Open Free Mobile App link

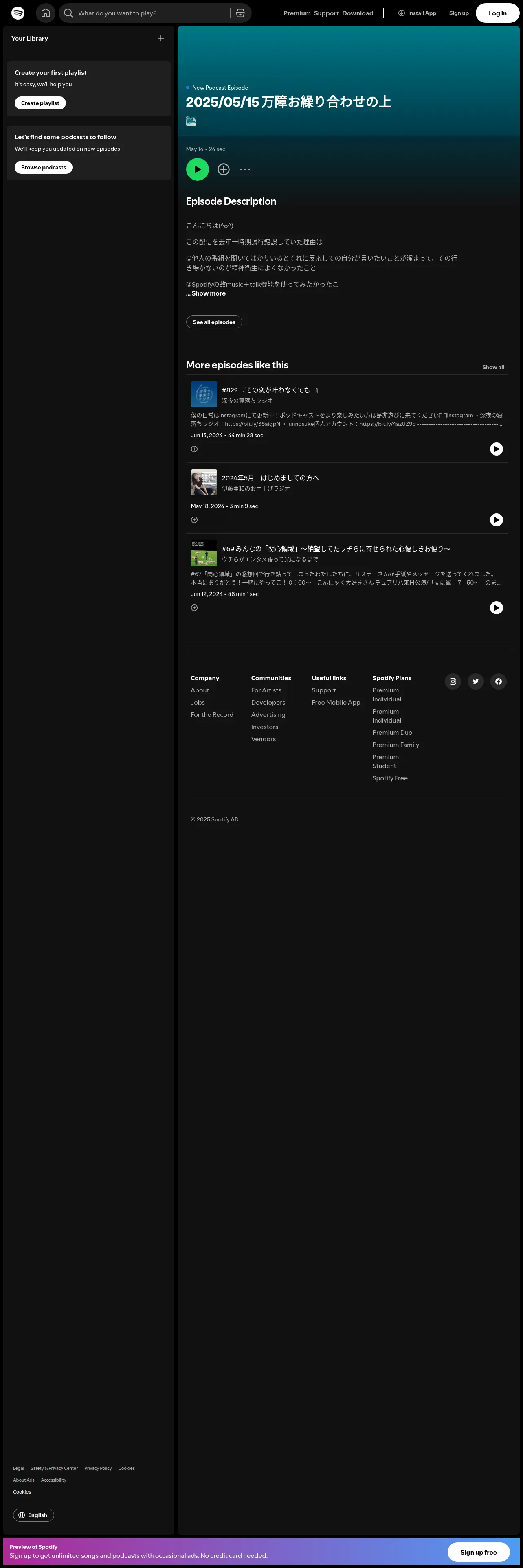pyautogui.click(x=336, y=703)
